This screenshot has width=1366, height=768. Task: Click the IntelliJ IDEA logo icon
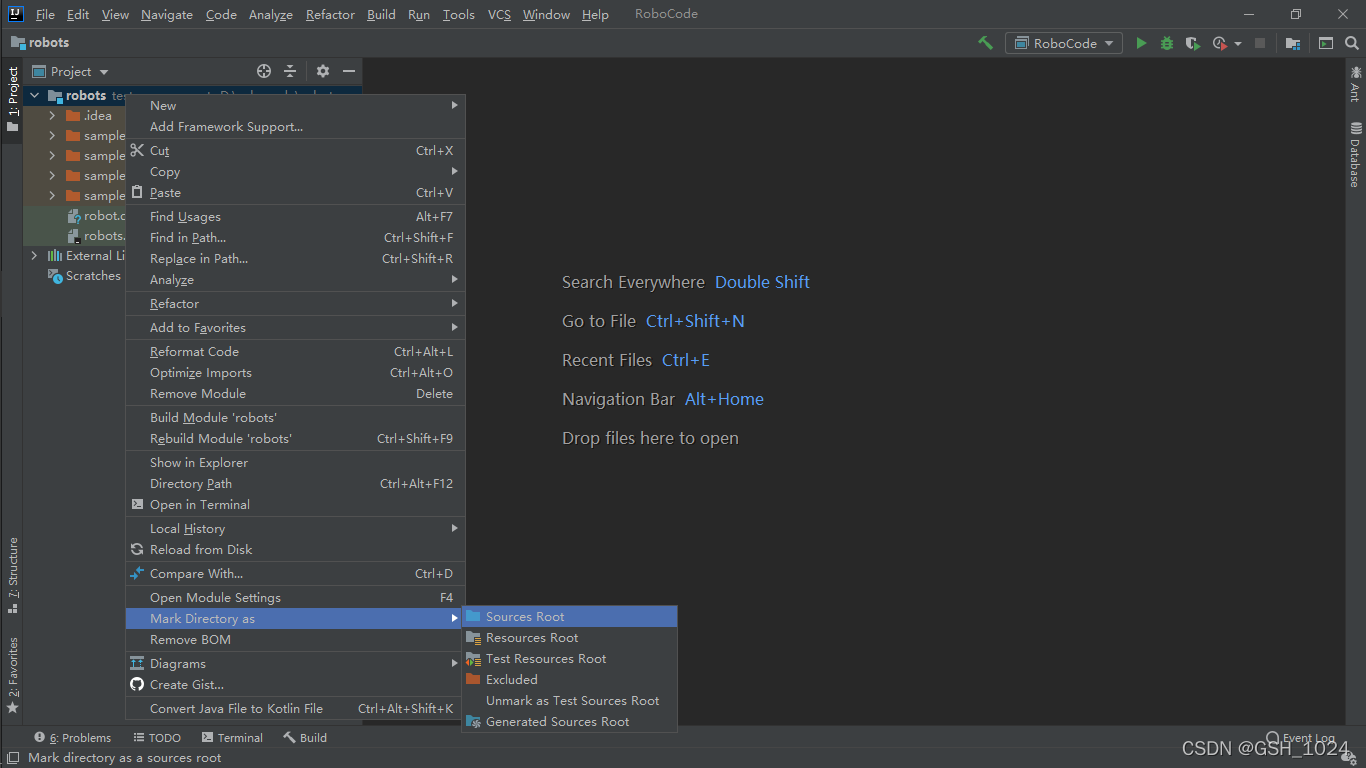coord(15,14)
